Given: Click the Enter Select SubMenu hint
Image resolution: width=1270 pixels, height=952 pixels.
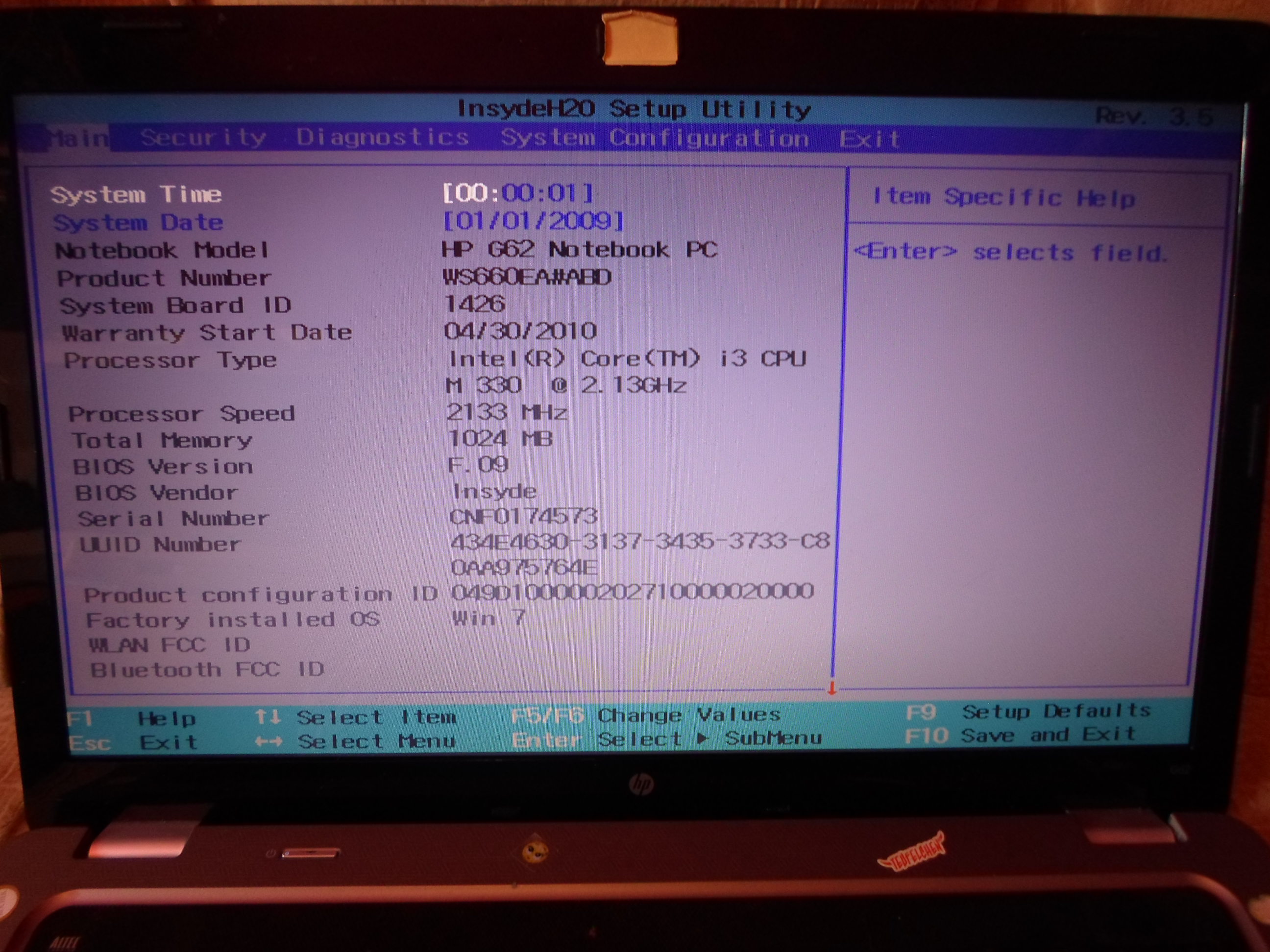Looking at the screenshot, I should coord(666,738).
